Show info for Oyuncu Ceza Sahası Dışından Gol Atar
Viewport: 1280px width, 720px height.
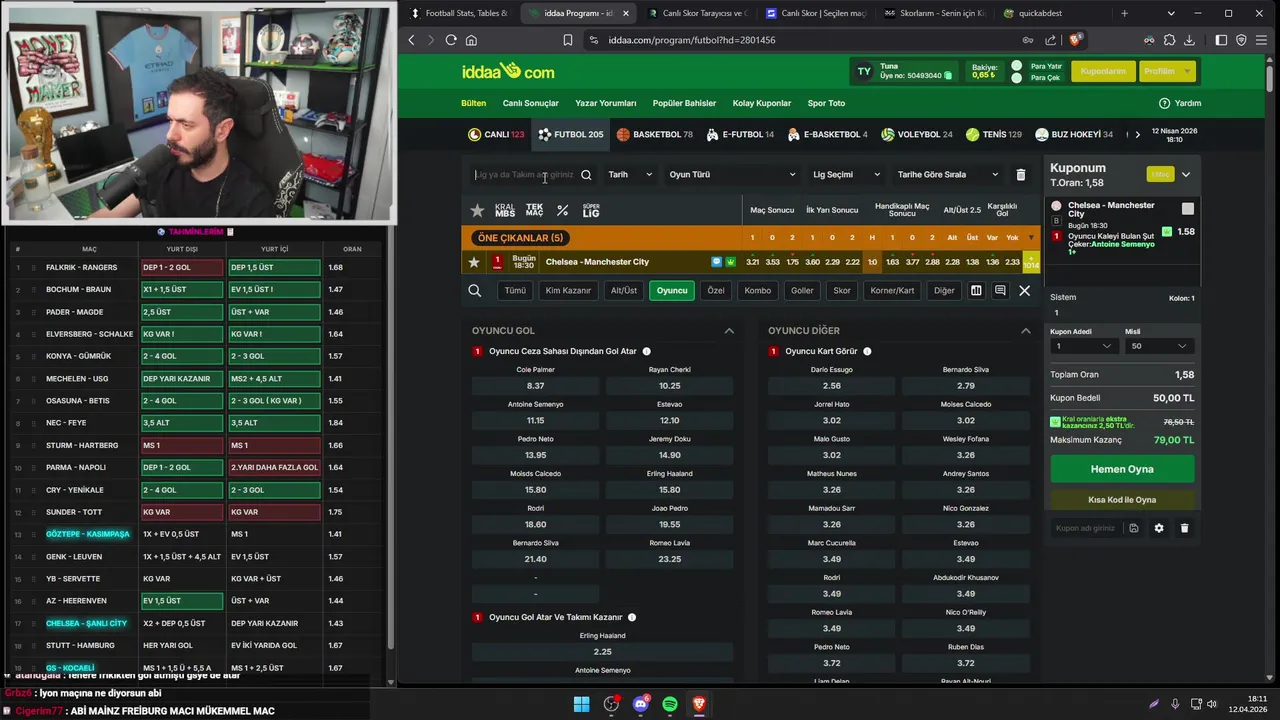tap(646, 352)
